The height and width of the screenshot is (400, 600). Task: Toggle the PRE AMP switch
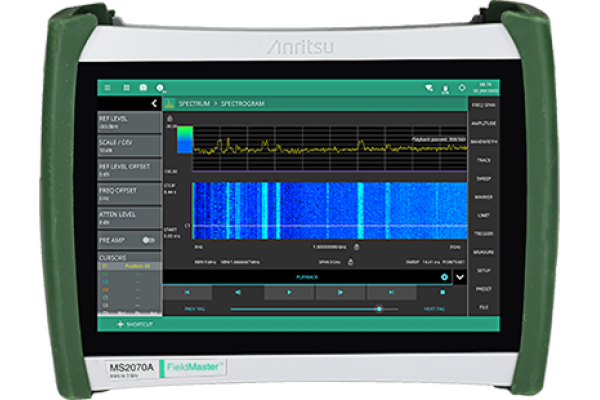coord(148,240)
